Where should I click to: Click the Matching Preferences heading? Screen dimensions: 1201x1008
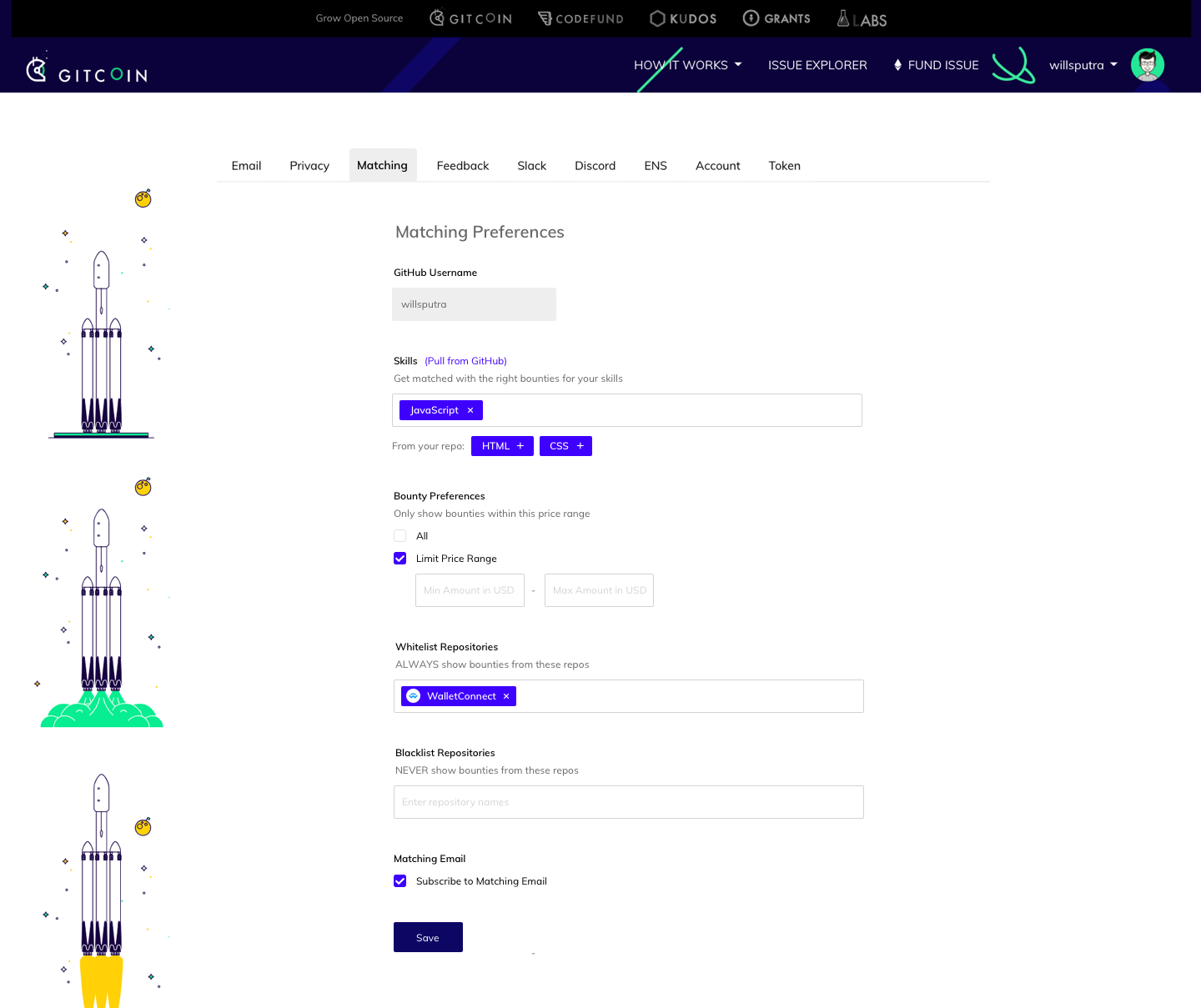[480, 232]
